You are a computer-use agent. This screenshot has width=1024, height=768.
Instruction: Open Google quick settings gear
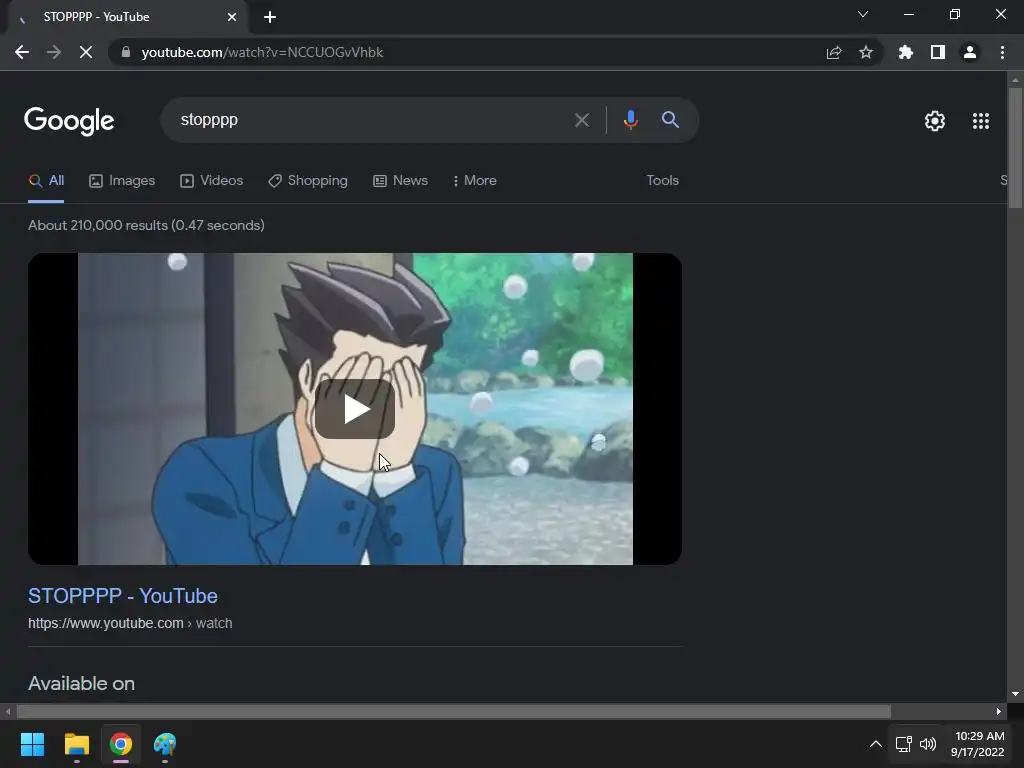pyautogui.click(x=935, y=121)
